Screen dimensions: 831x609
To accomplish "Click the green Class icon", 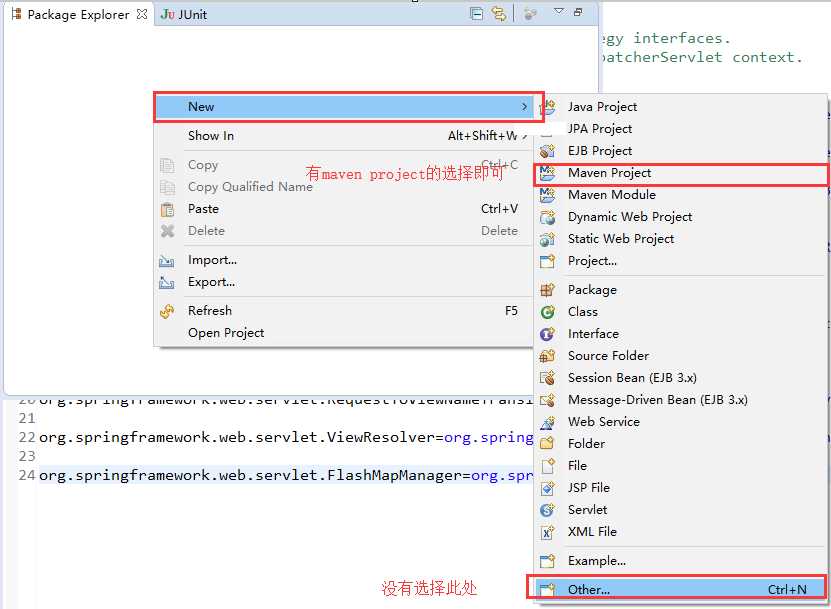I will [547, 312].
